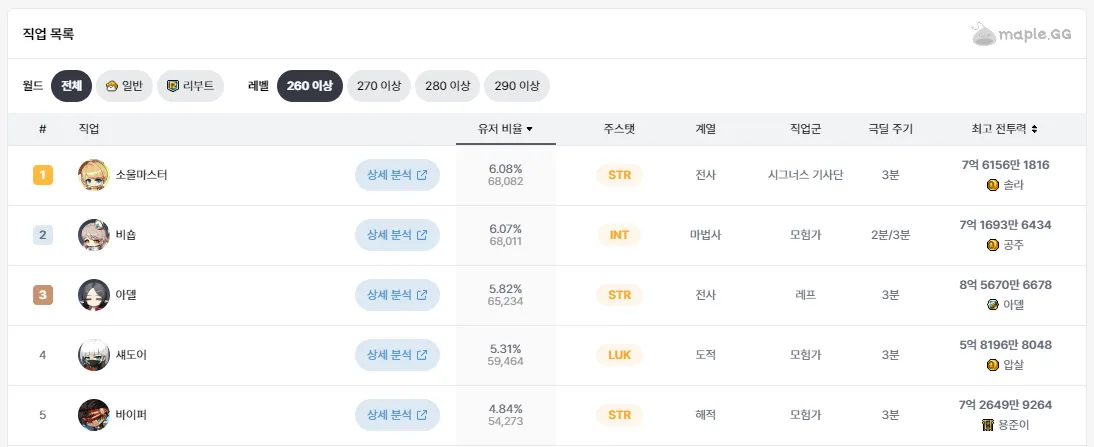Screen dimensions: 1094x447
Task: Open top player 솔라 profile
Action: tap(1005, 185)
